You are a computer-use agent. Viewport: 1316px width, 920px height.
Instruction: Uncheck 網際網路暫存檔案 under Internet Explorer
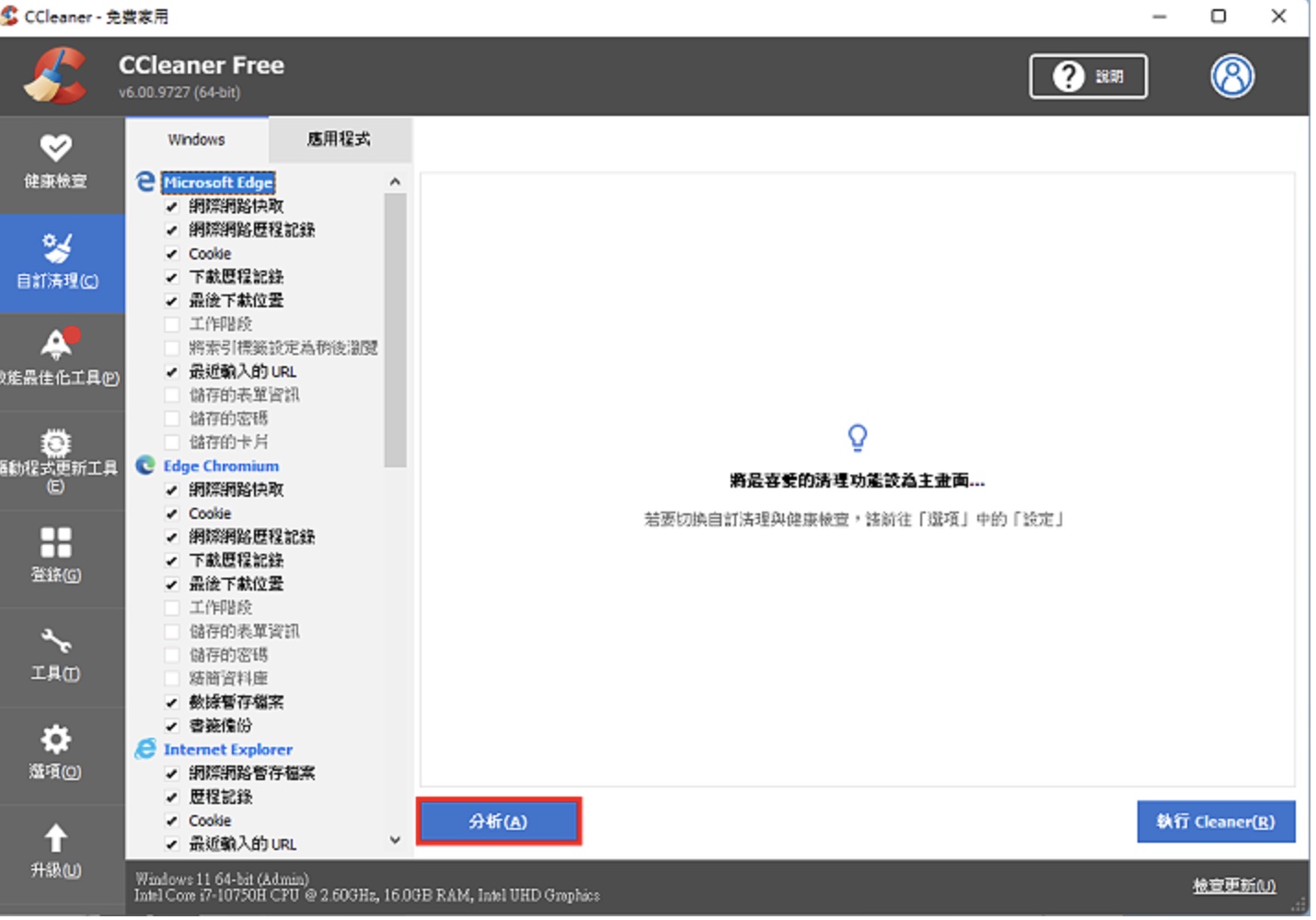coord(171,773)
